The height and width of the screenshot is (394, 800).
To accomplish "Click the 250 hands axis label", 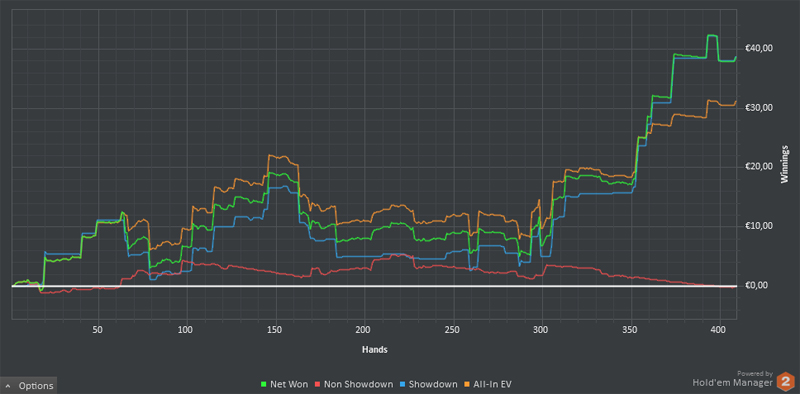I will 453,330.
